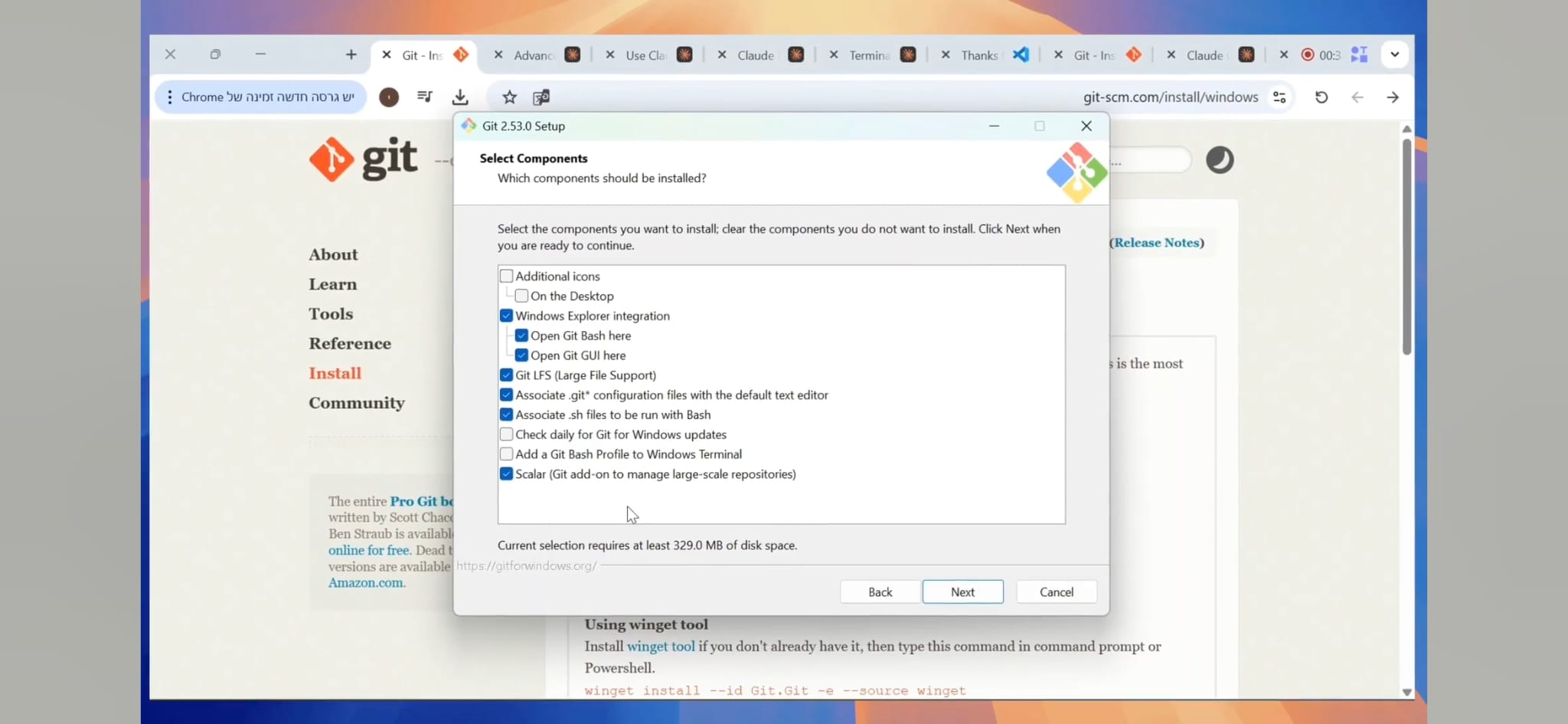Screen dimensions: 1568x724
Task: Click the web page vertical scrollbar thumb
Action: (1406, 247)
